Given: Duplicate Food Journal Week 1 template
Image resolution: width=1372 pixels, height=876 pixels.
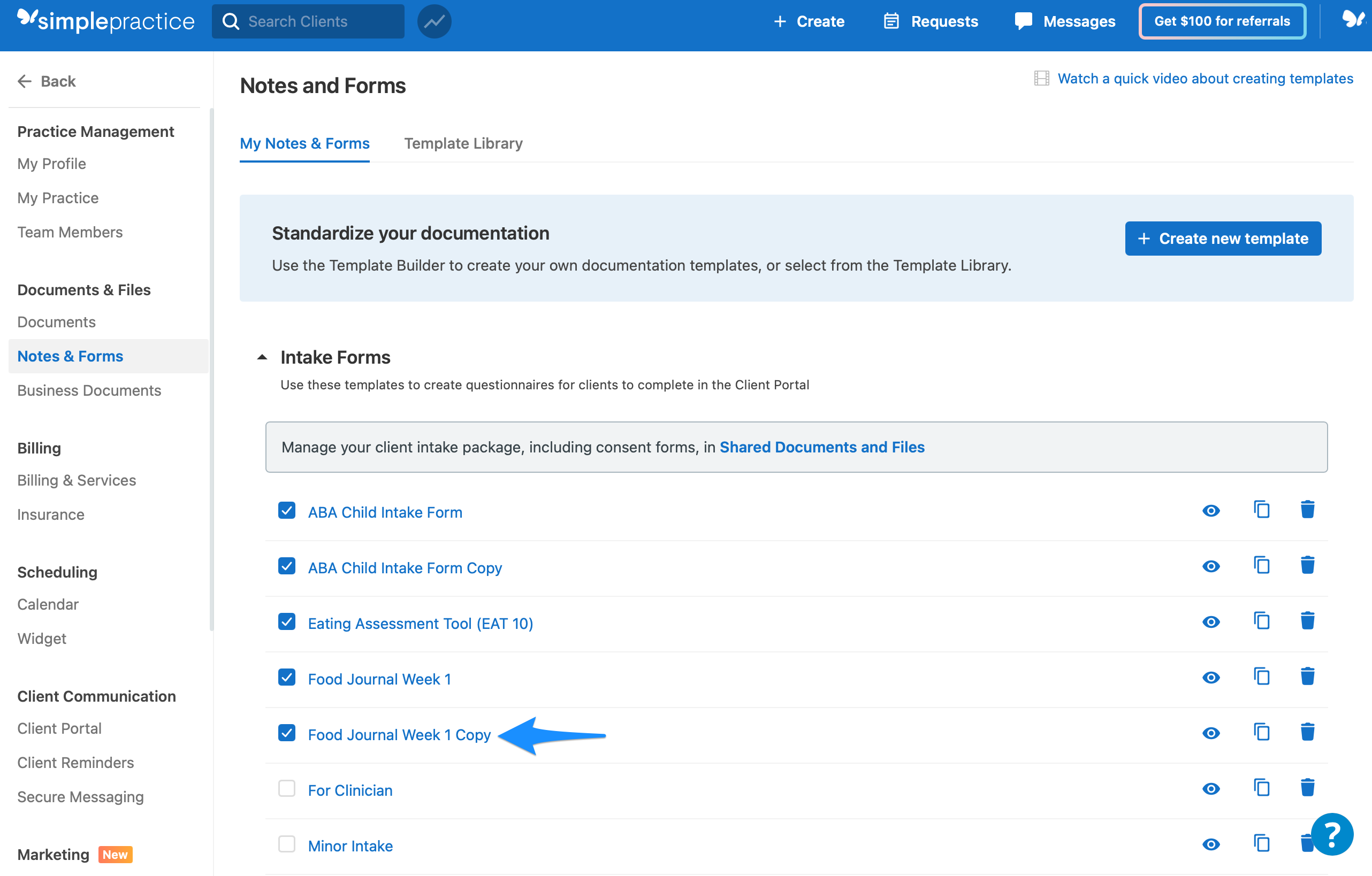Looking at the screenshot, I should [x=1261, y=676].
